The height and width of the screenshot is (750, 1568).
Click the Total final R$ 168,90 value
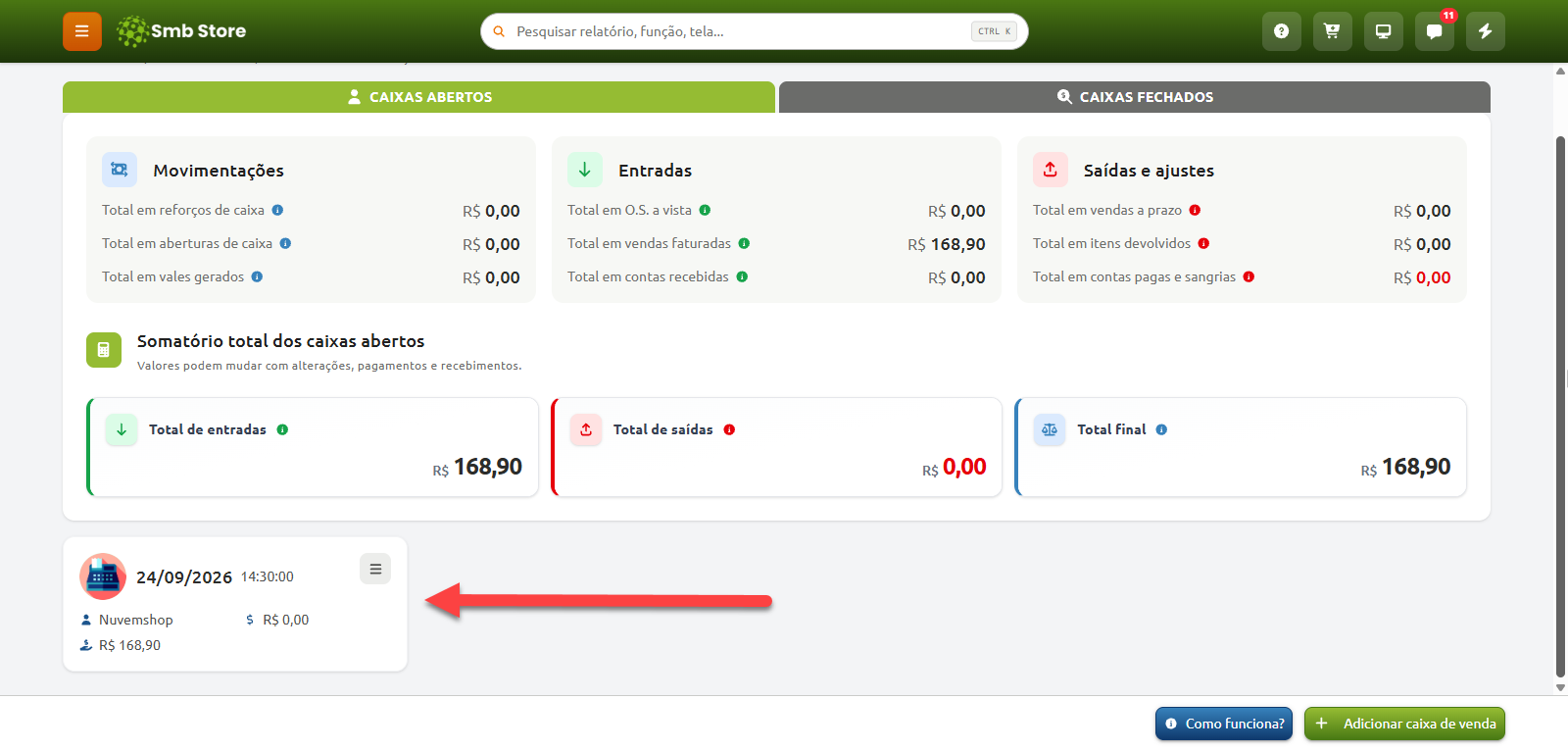click(x=1405, y=467)
